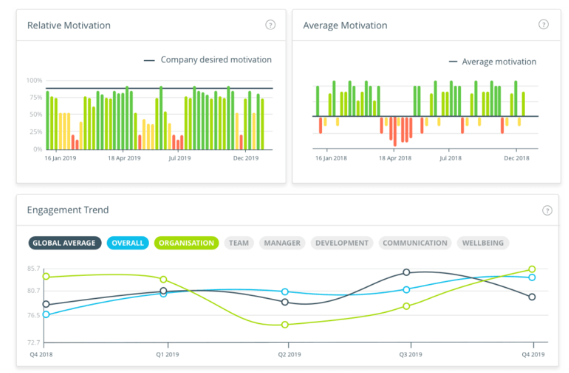Click Average motivation legend entry
Screen dimensions: 569x373
pos(492,62)
